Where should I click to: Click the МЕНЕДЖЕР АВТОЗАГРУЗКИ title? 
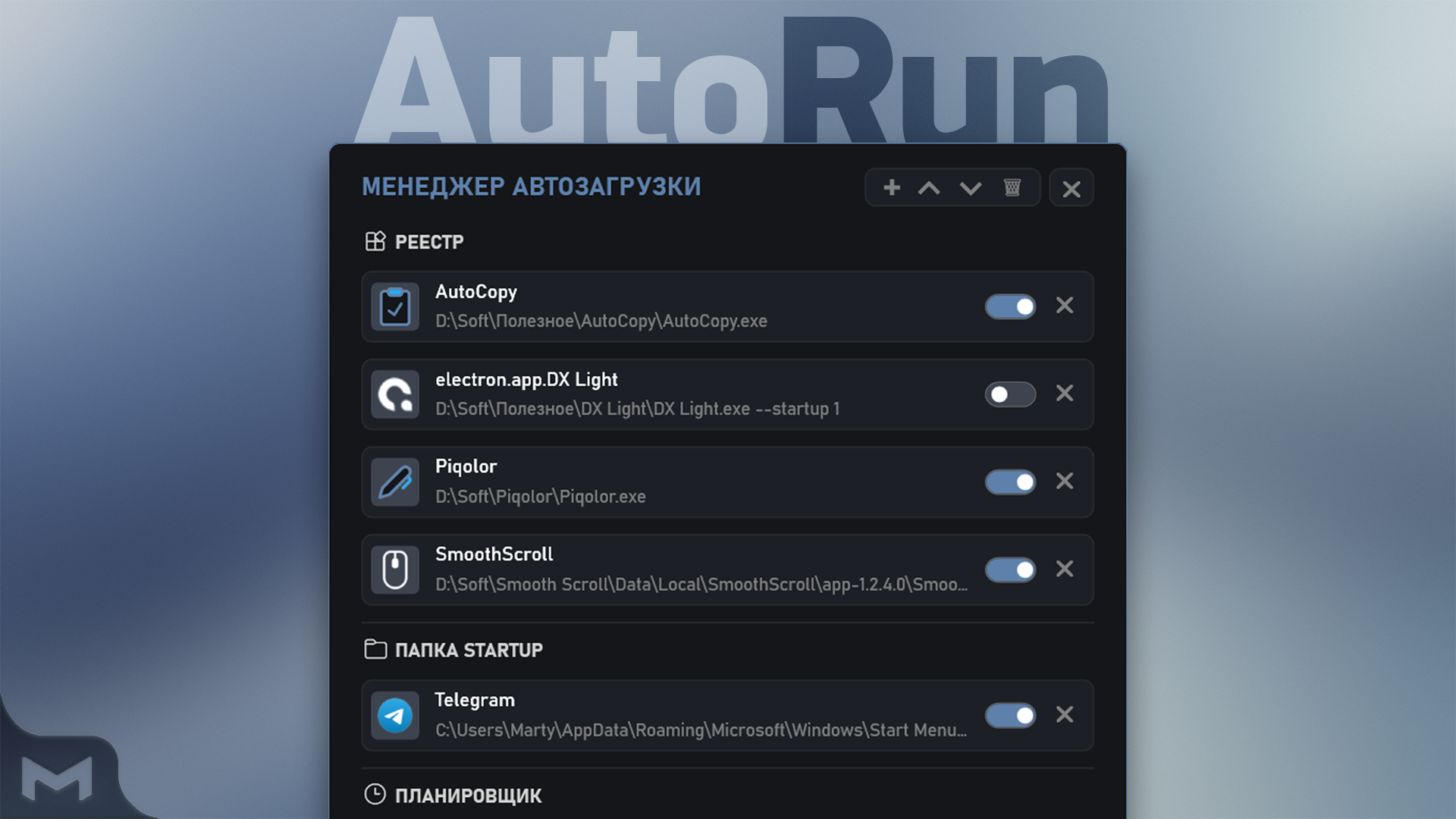(532, 187)
